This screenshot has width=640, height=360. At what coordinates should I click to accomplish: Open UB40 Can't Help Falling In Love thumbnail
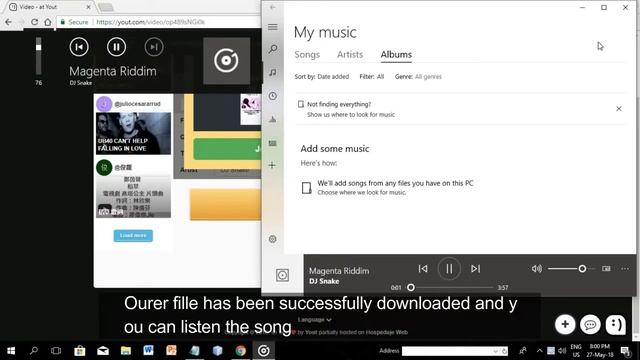pos(133,133)
